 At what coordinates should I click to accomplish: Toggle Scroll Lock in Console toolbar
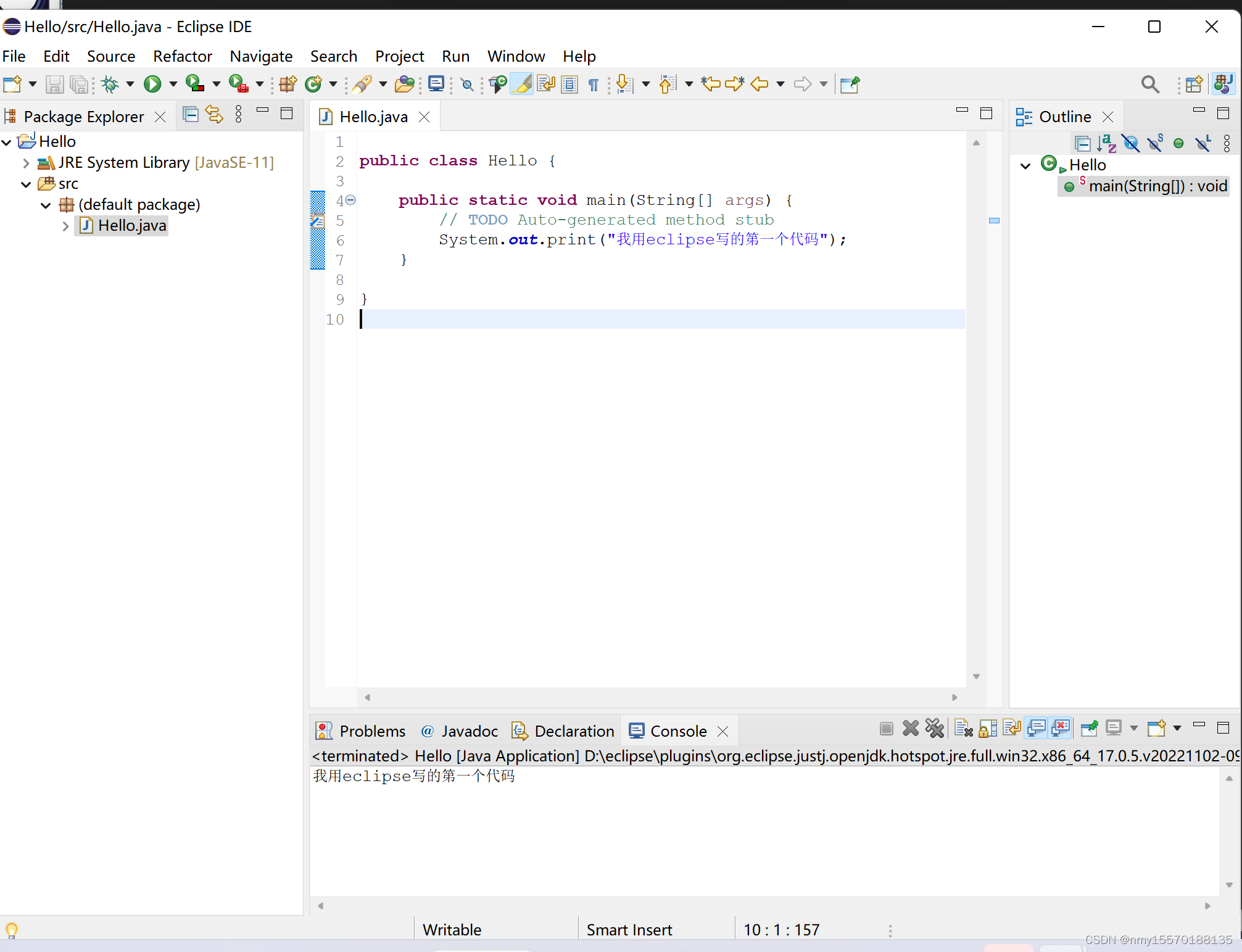(x=988, y=729)
